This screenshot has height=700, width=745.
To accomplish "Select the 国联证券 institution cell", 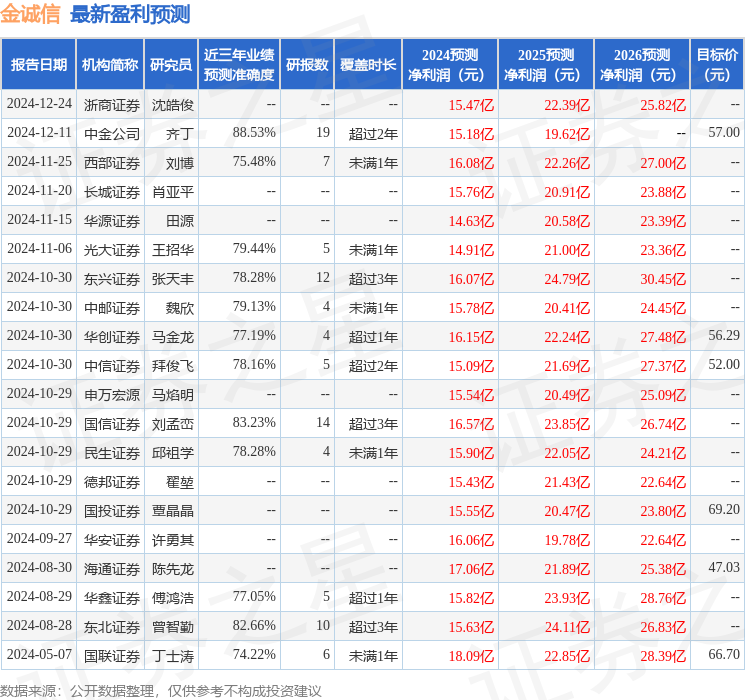I will (112, 655).
